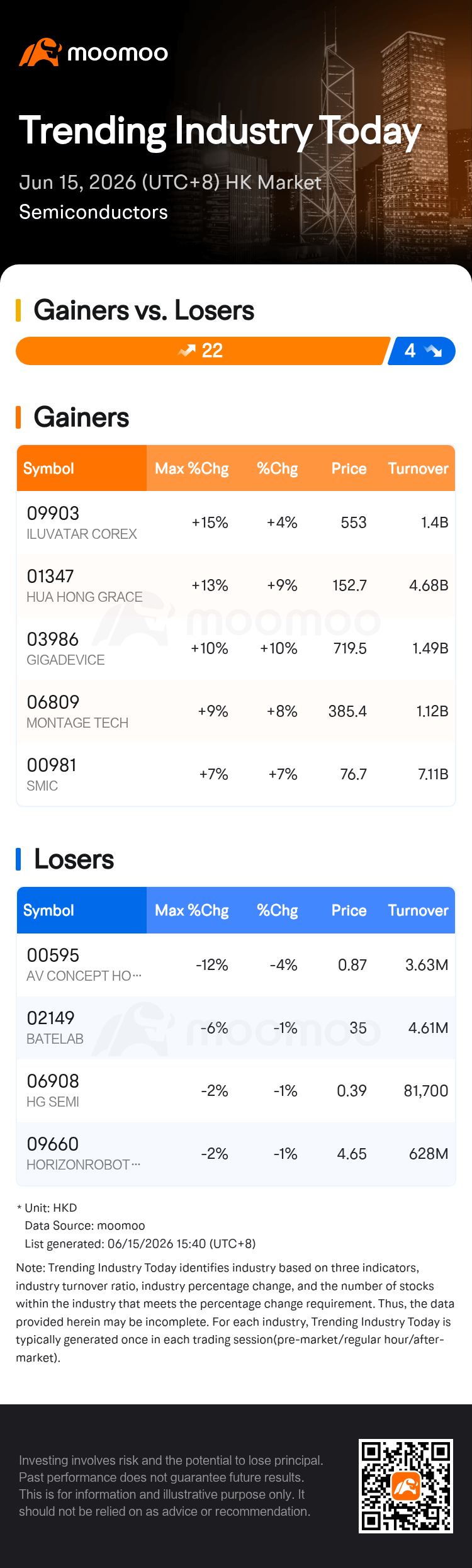
Task: Click the moomoo wordmark in header
Action: (x=118, y=54)
